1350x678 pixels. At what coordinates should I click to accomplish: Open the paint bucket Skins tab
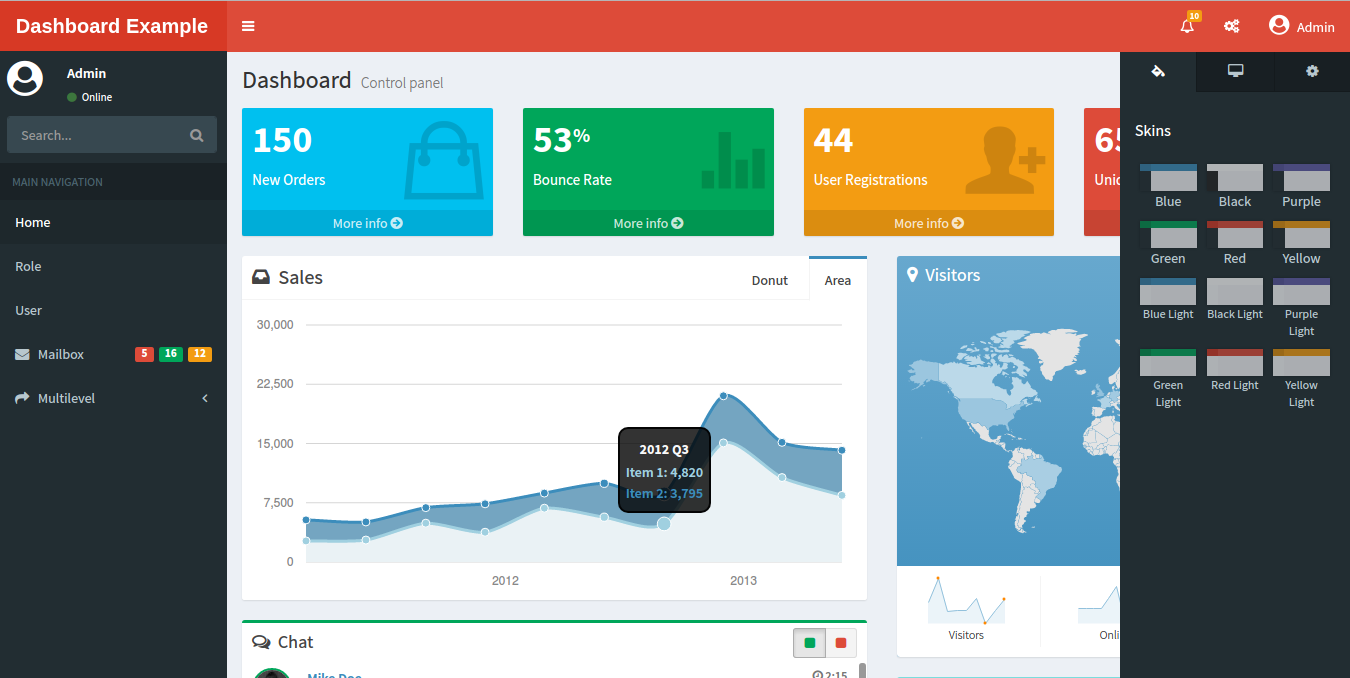tap(1158, 71)
